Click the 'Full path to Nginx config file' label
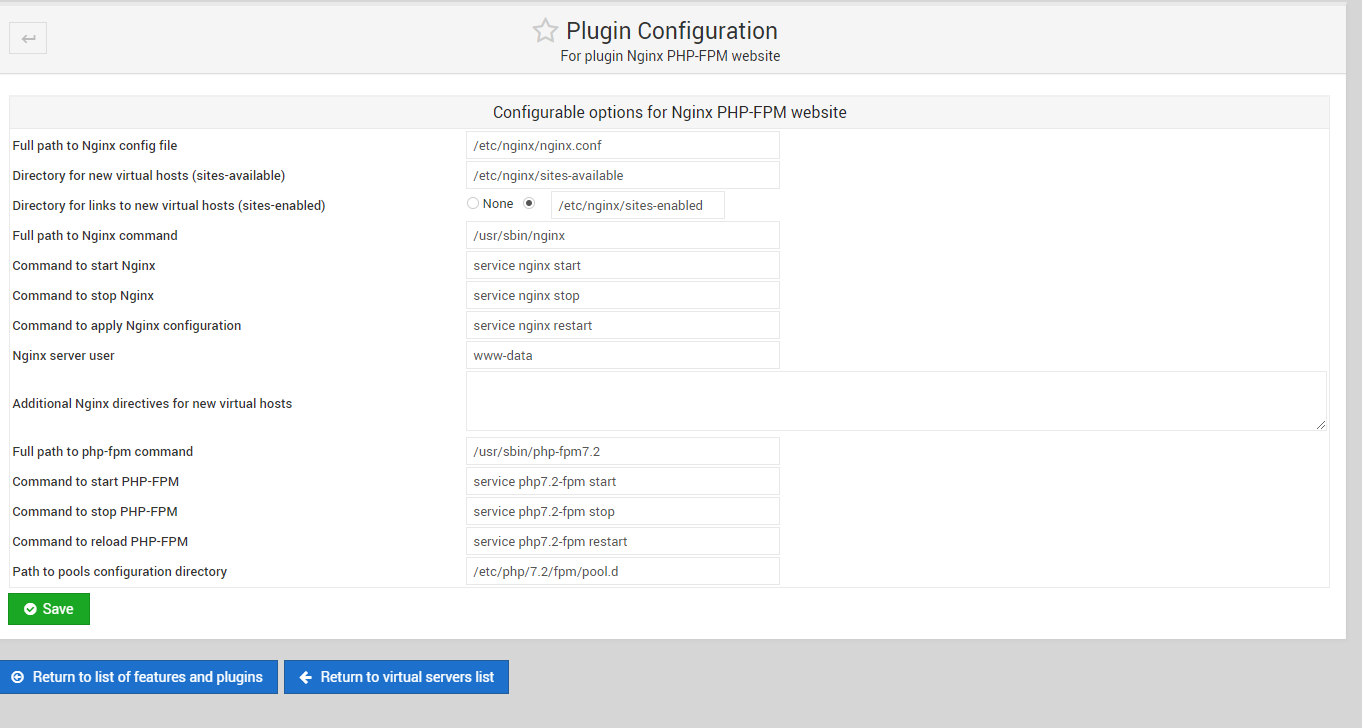This screenshot has height=728, width=1362. click(x=95, y=146)
